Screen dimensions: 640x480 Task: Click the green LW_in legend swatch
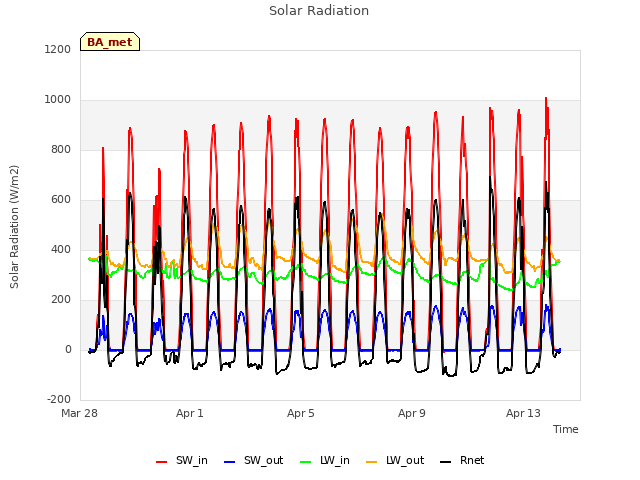pyautogui.click(x=306, y=462)
